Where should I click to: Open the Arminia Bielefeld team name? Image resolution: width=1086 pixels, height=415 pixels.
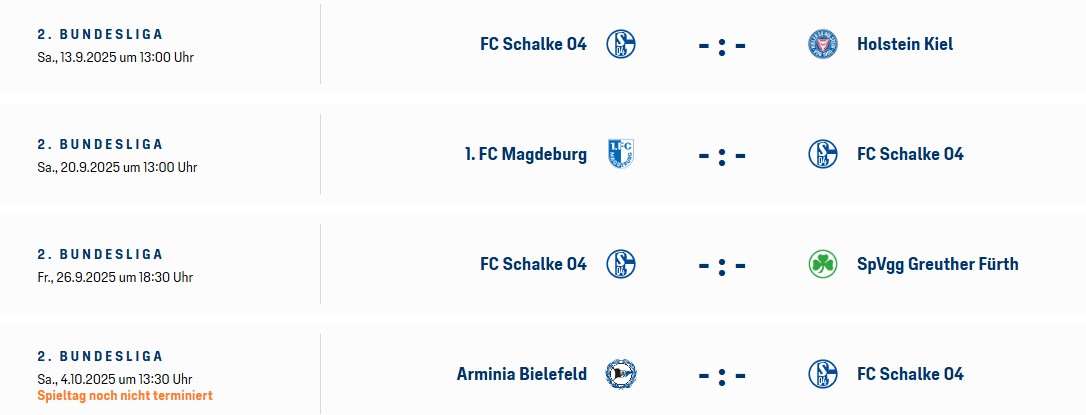click(x=522, y=374)
